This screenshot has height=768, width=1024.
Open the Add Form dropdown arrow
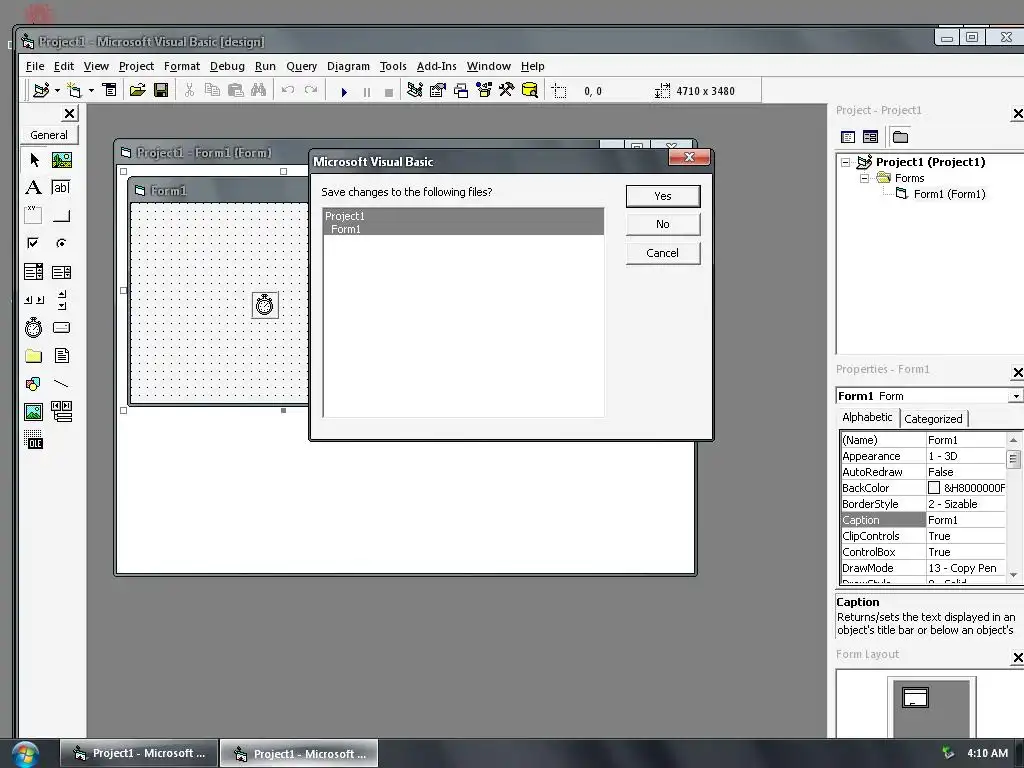click(x=91, y=90)
